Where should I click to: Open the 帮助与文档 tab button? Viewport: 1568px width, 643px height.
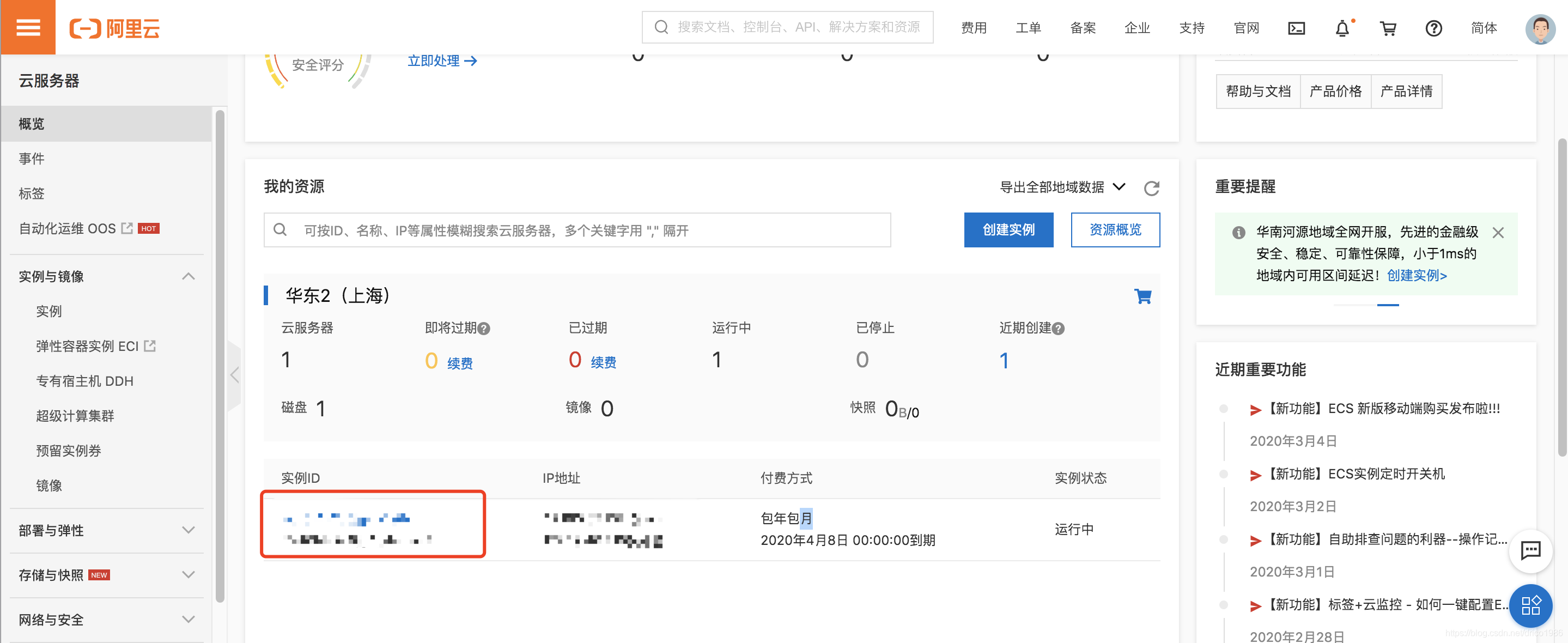coord(1258,92)
